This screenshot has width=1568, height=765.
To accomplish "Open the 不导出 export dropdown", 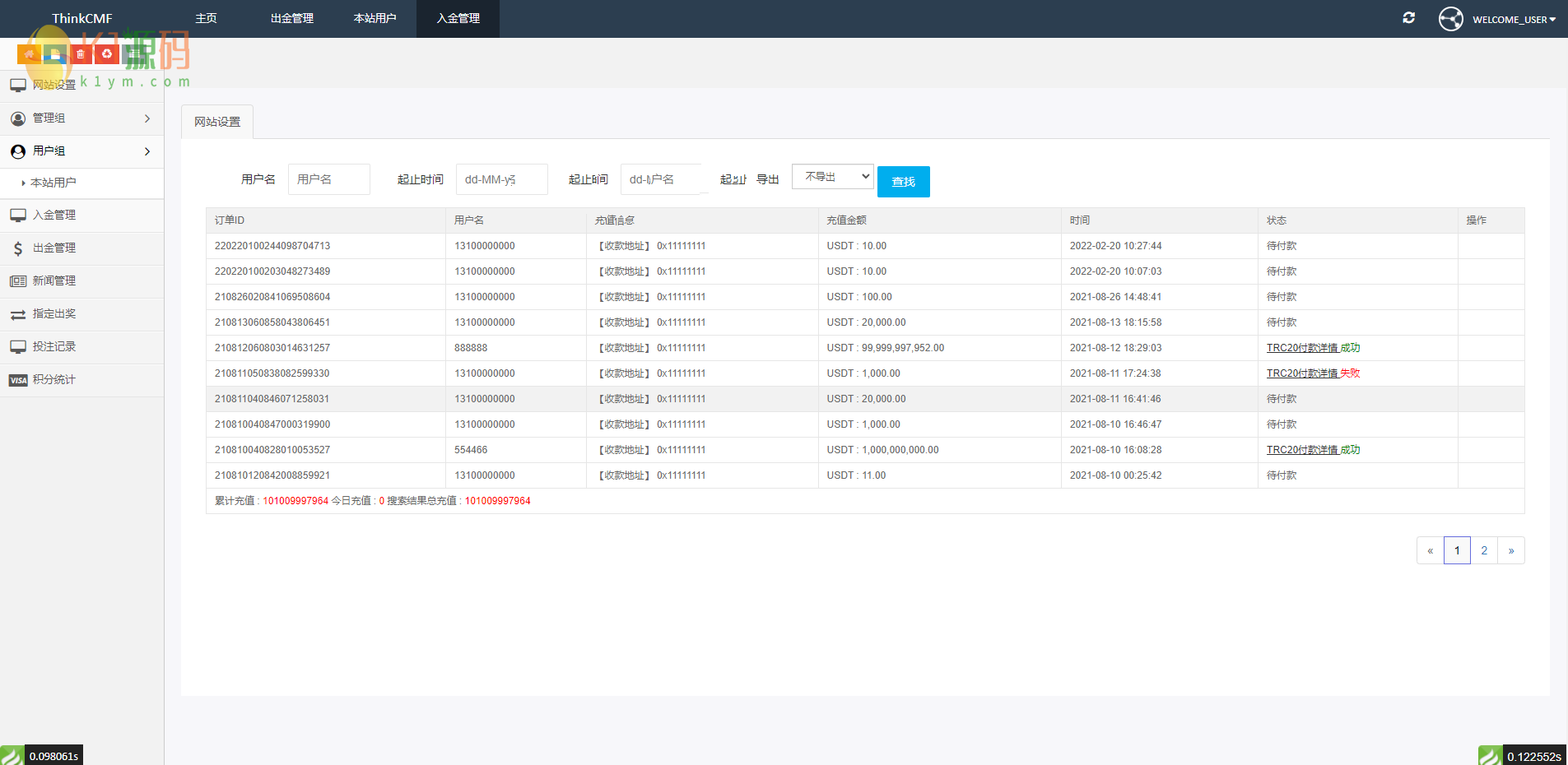I will 832,177.
